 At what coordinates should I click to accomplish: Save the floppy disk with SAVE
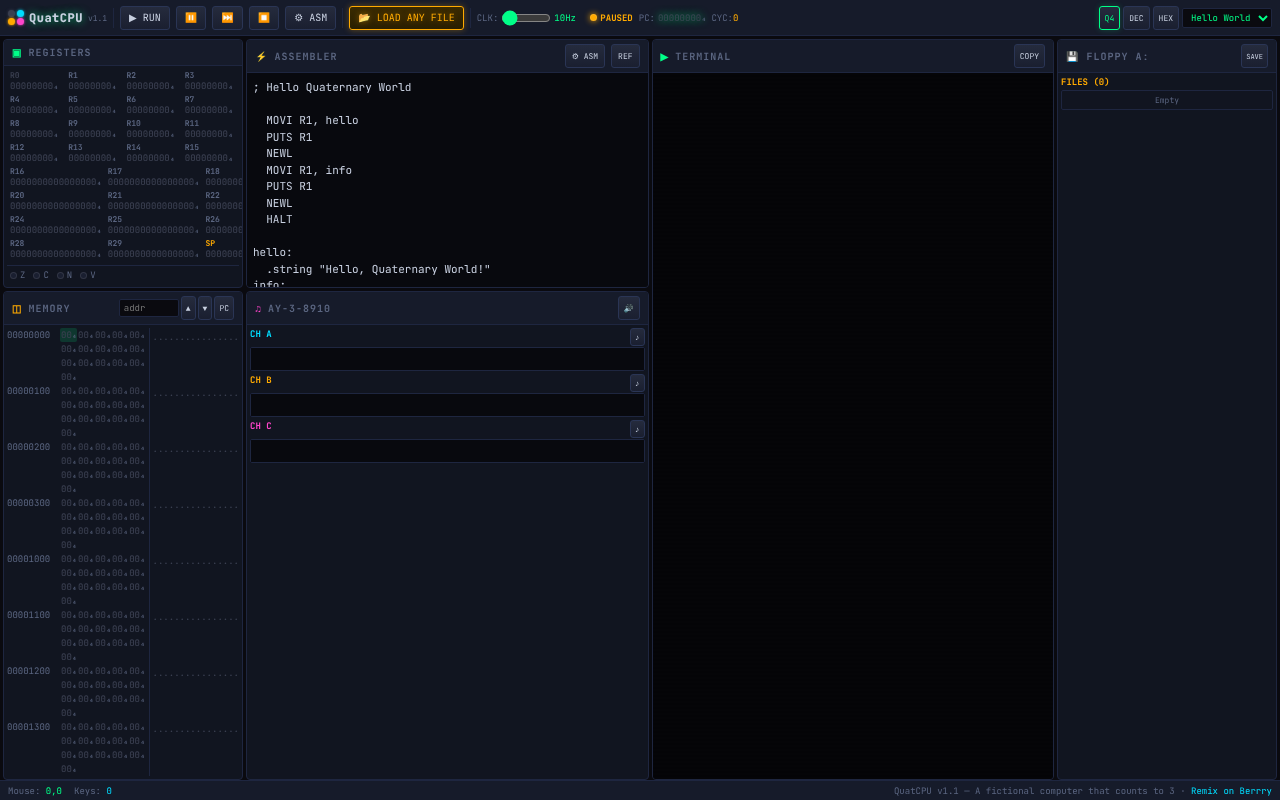(x=1254, y=56)
